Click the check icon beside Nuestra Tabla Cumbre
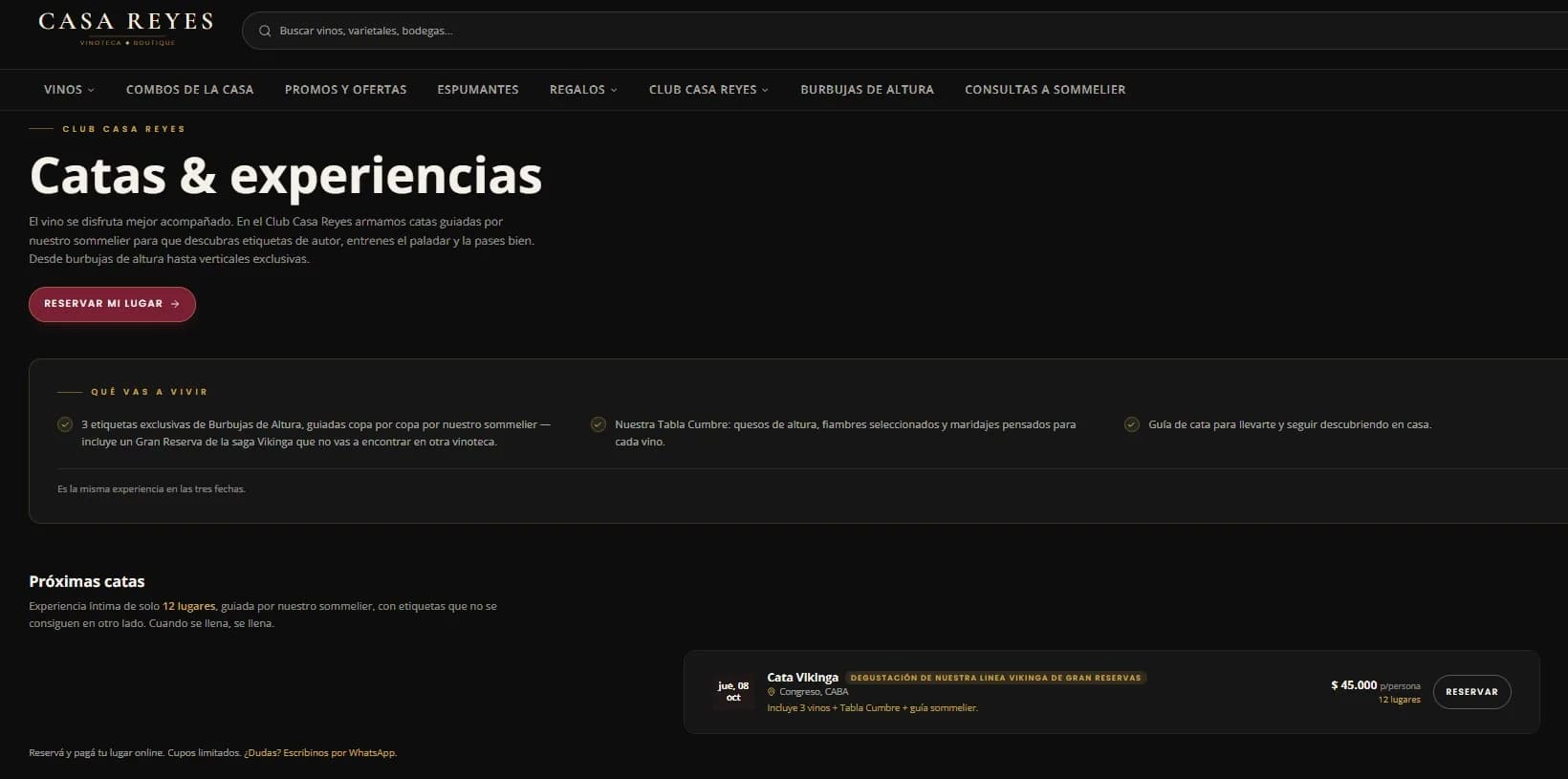 tap(599, 424)
